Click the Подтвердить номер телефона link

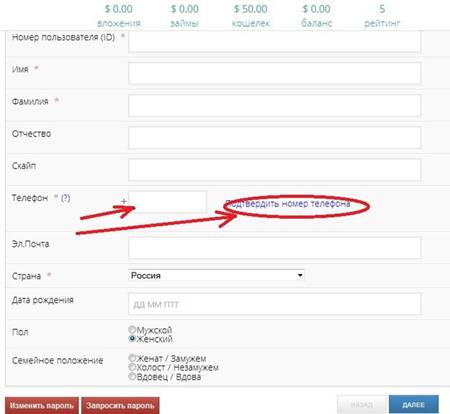(x=288, y=203)
